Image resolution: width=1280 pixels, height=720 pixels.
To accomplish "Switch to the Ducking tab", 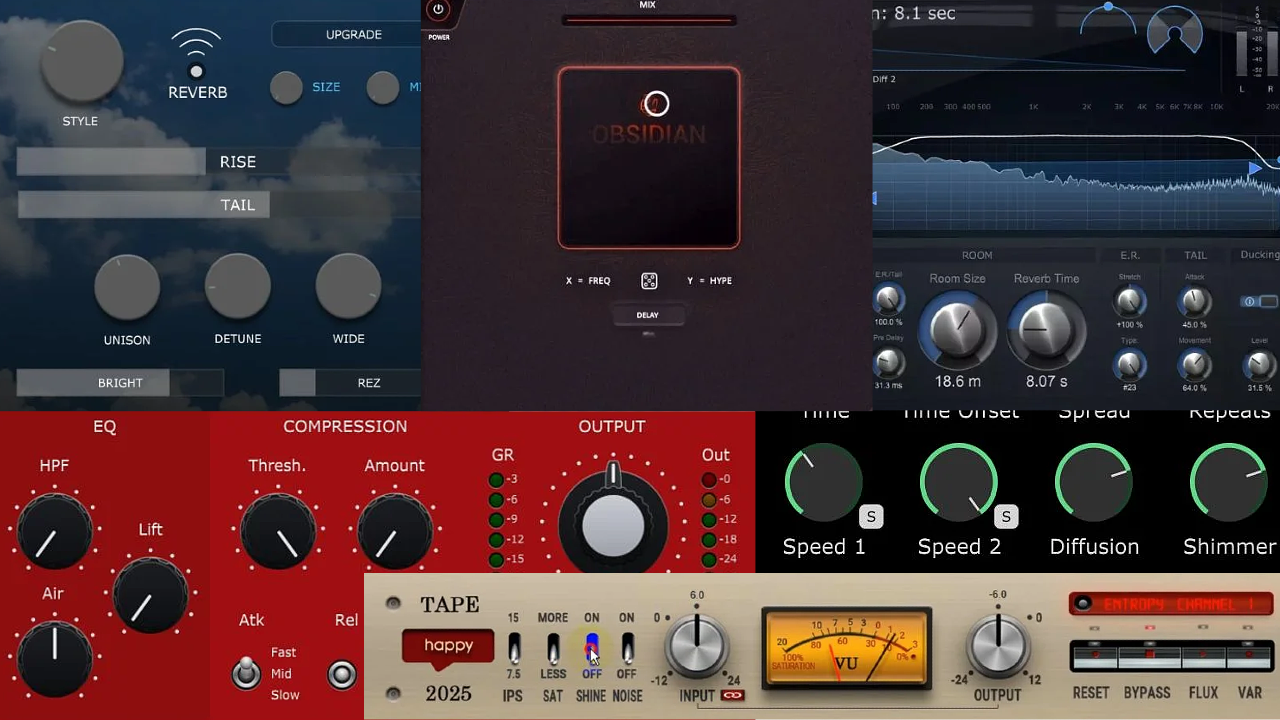I will [x=1258, y=254].
